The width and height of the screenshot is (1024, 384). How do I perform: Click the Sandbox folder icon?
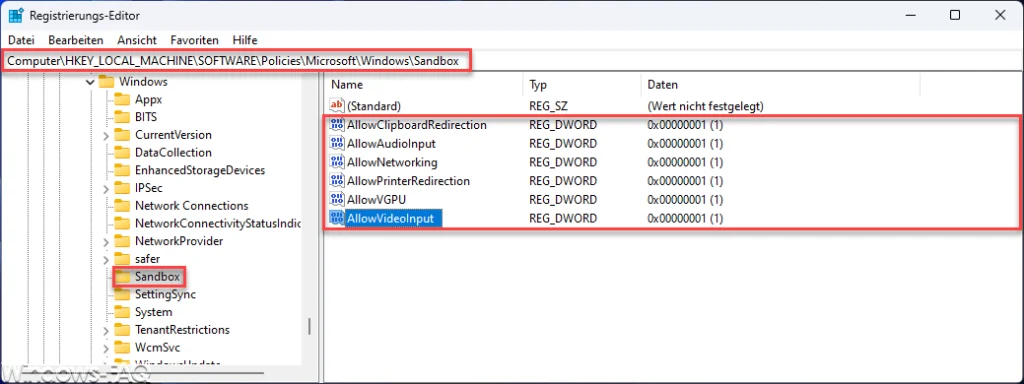[x=122, y=277]
